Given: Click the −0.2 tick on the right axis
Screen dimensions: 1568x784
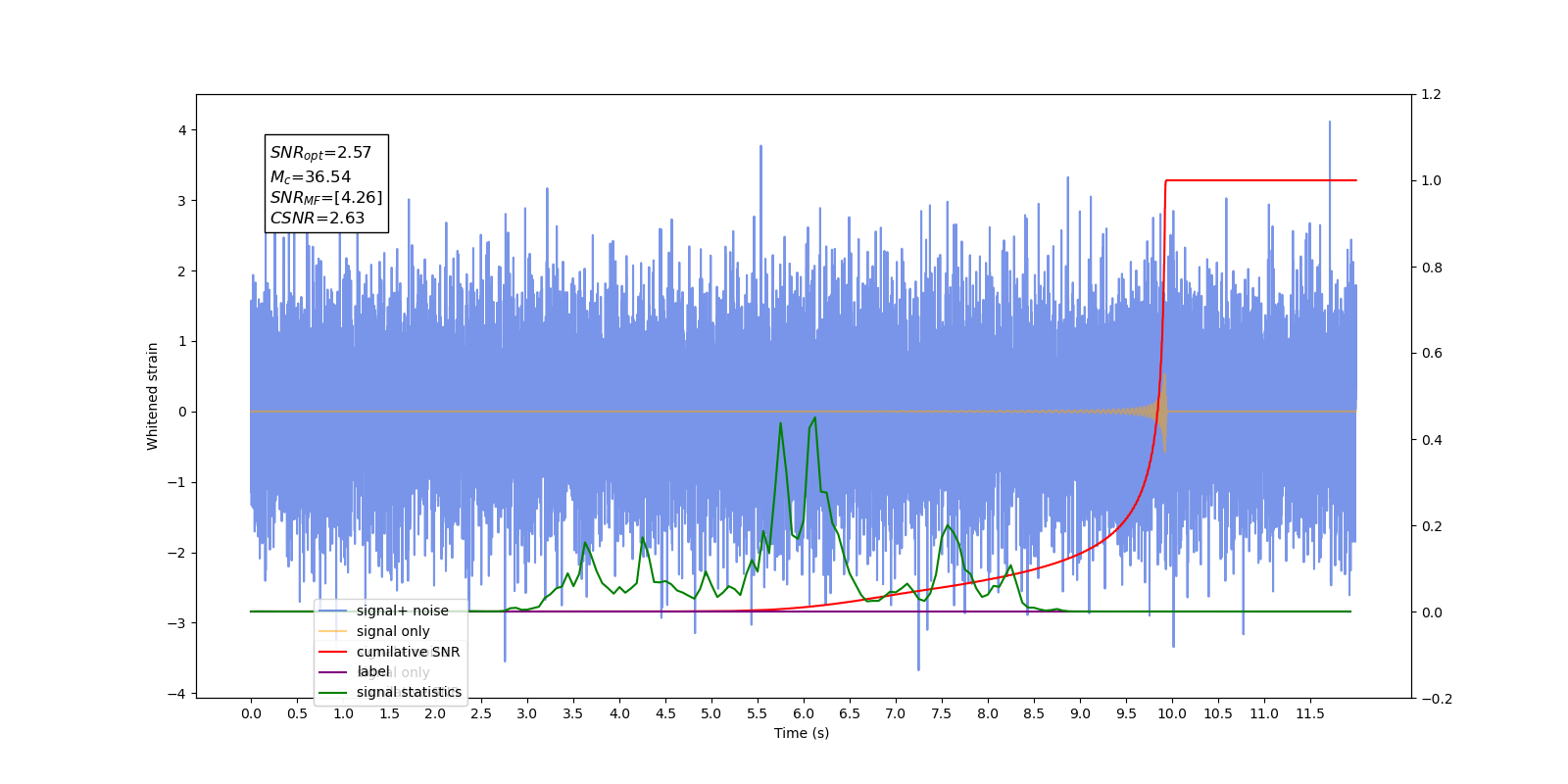Looking at the screenshot, I should tap(1437, 699).
